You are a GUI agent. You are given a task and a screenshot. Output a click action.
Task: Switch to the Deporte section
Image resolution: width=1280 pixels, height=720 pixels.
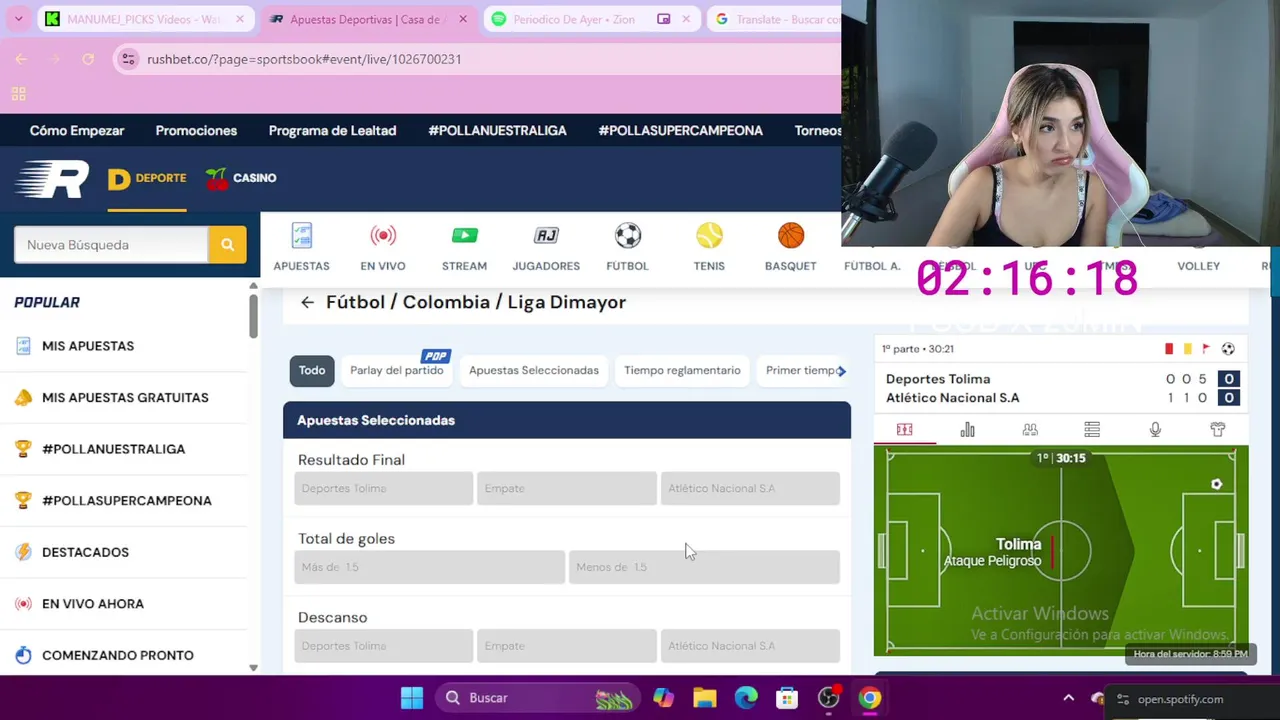[x=147, y=178]
